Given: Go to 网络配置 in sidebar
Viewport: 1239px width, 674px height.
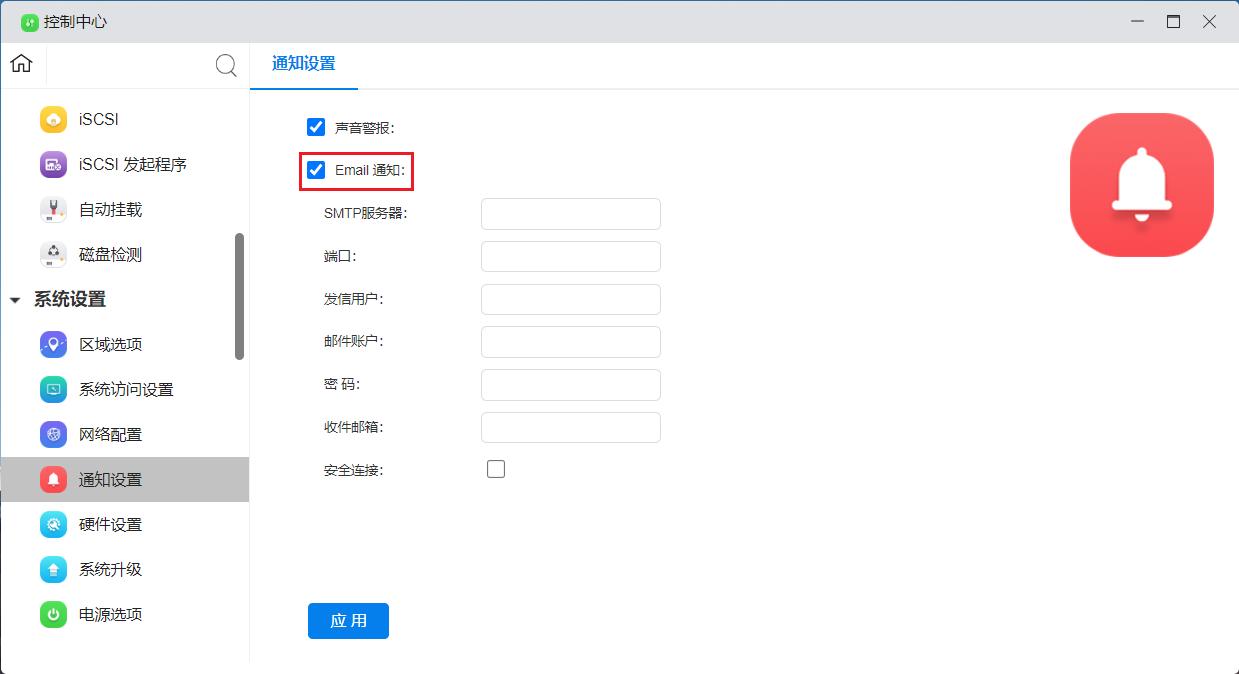Looking at the screenshot, I should coord(110,434).
